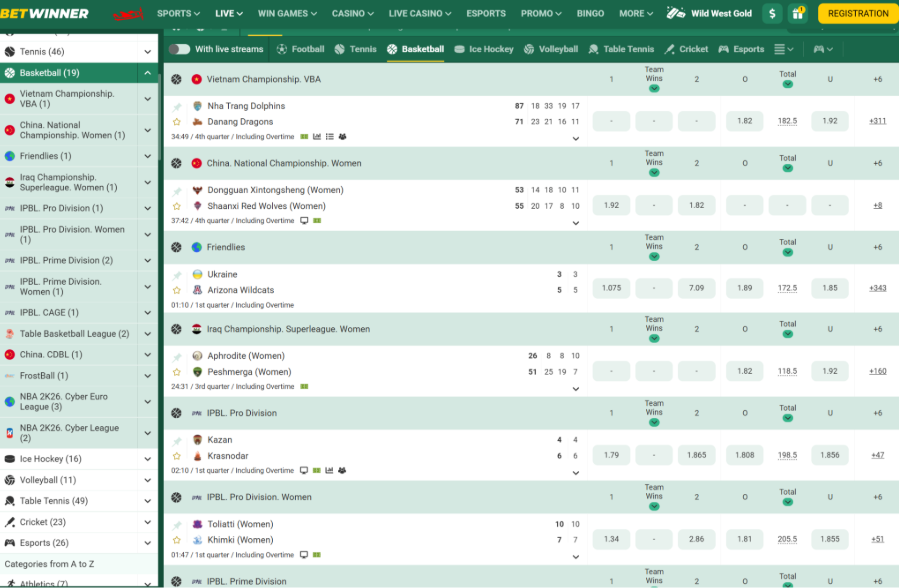Open live stream icon for Kazan match
The image size is (899, 588).
click(304, 471)
